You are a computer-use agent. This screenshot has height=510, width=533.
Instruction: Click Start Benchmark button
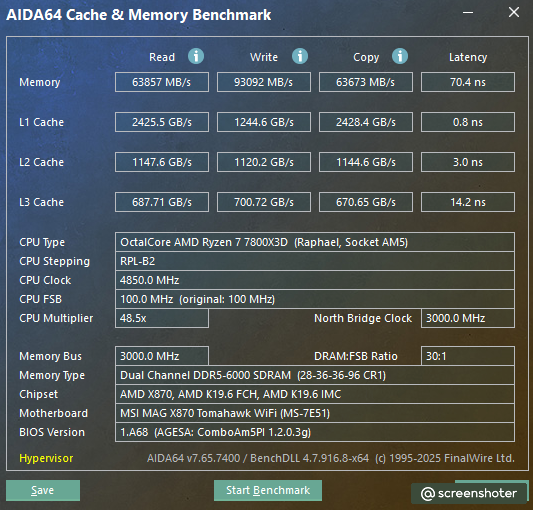point(268,490)
